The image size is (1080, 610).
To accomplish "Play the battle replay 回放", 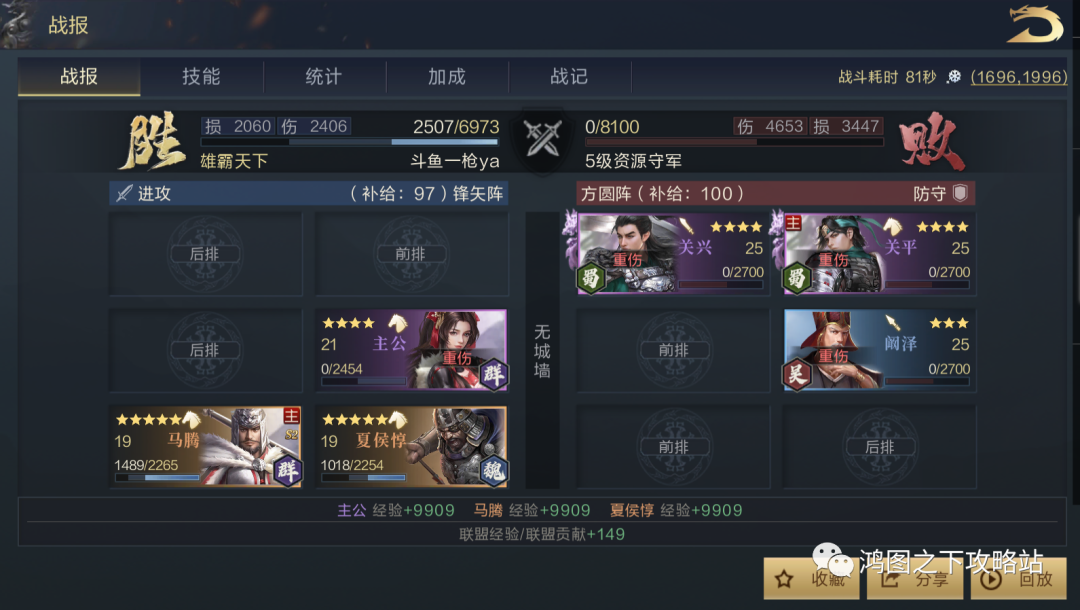I will [1019, 579].
